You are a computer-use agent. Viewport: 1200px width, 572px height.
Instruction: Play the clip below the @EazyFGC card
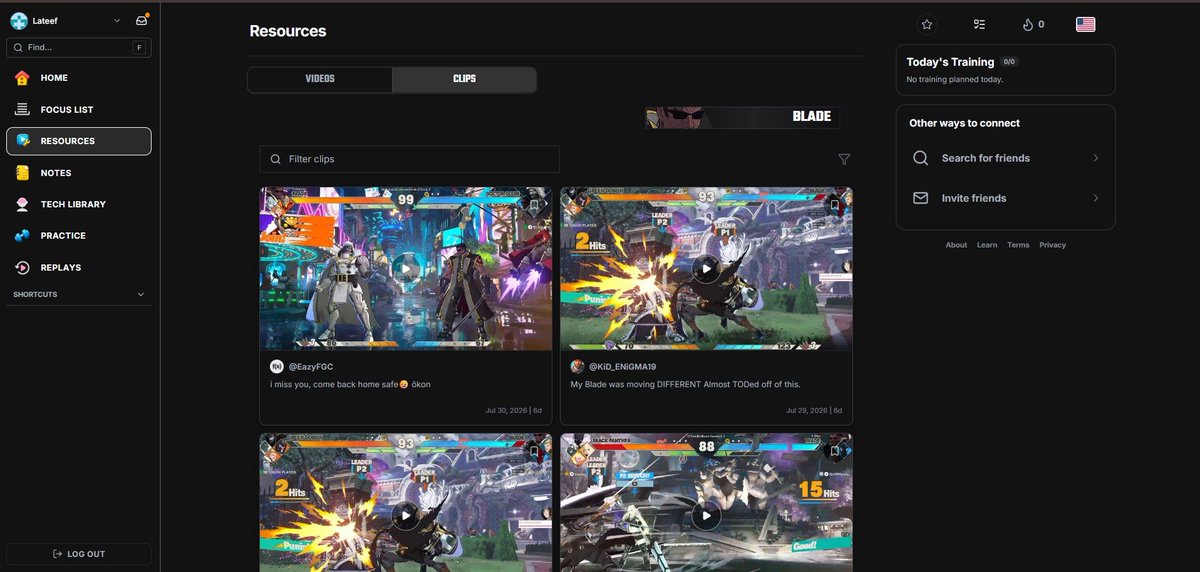pos(405,515)
